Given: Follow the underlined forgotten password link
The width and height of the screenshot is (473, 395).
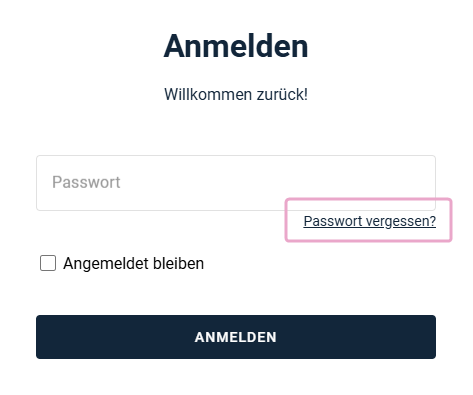Looking at the screenshot, I should click(369, 221).
